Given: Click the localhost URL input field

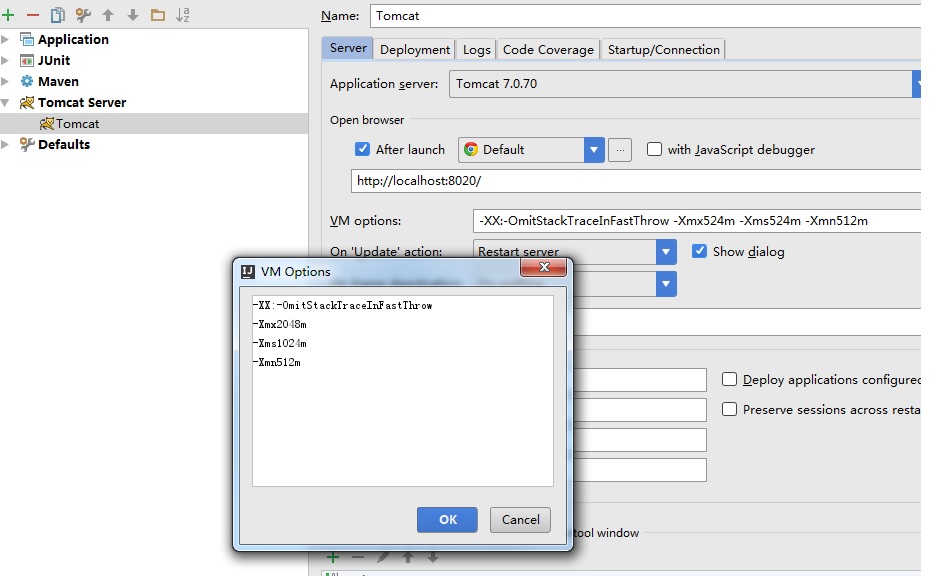Looking at the screenshot, I should click(500, 181).
